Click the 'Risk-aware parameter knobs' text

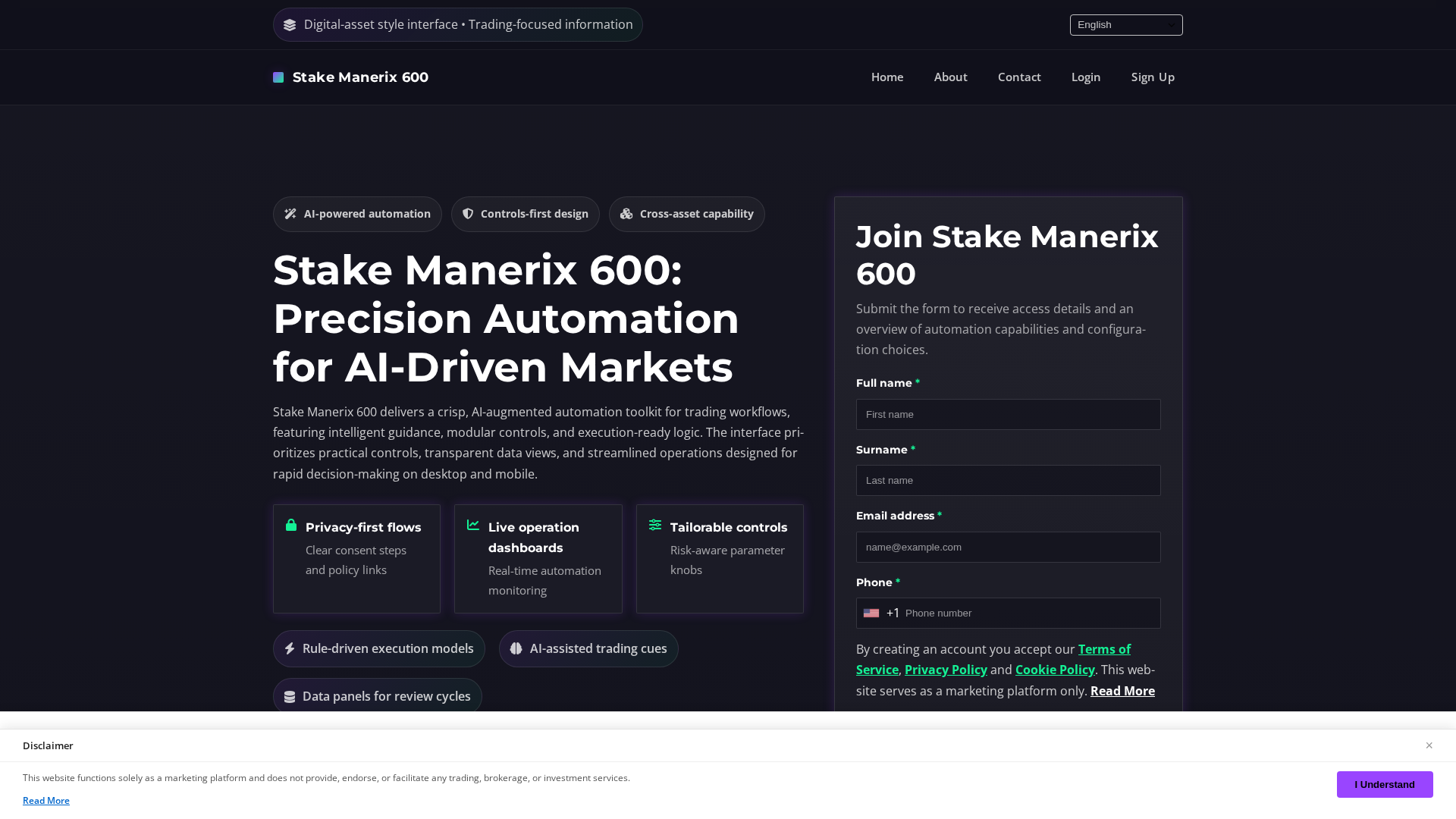727,560
